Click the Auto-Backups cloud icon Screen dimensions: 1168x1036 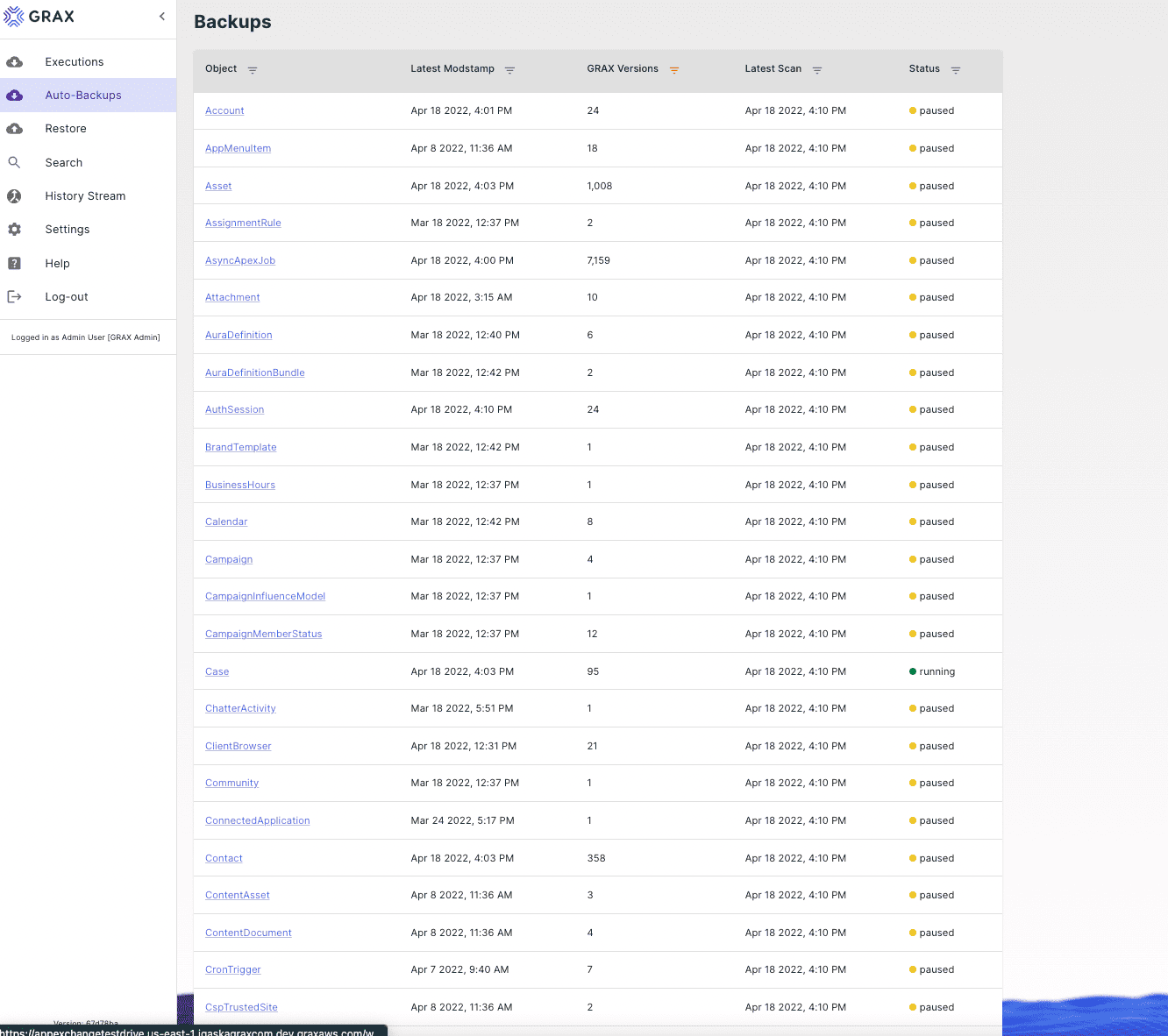point(15,96)
